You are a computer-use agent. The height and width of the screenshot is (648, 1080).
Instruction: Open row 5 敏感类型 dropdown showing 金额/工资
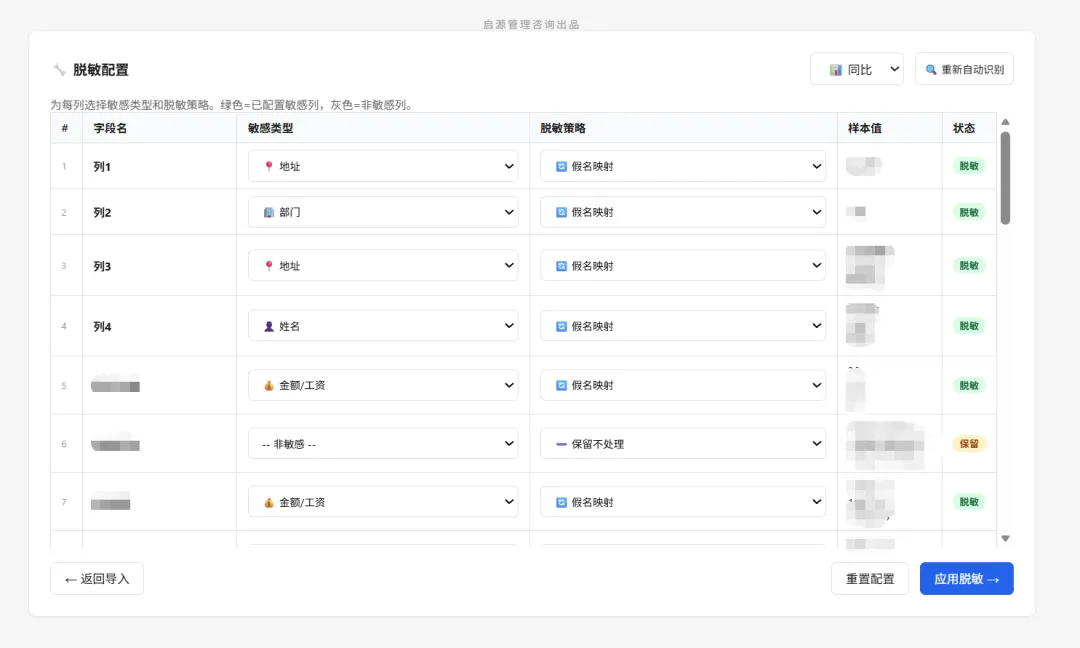[x=383, y=386]
